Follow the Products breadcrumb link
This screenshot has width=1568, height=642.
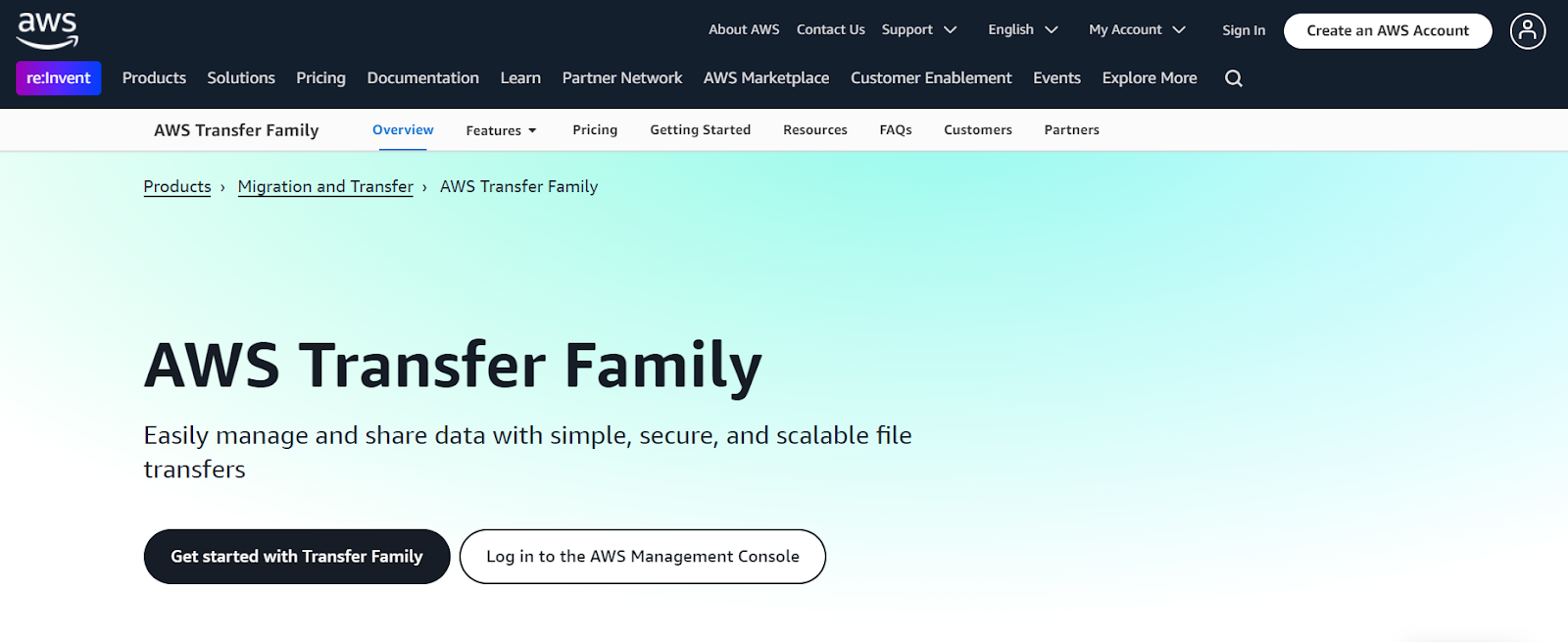(177, 186)
